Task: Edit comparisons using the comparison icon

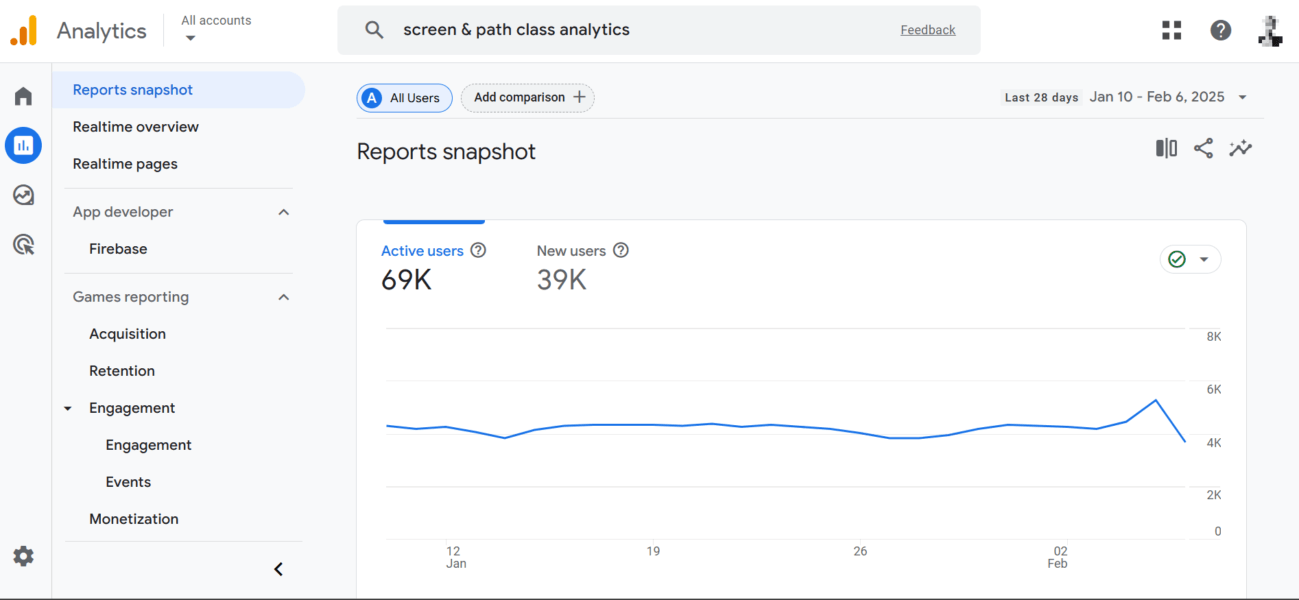Action: [1166, 148]
